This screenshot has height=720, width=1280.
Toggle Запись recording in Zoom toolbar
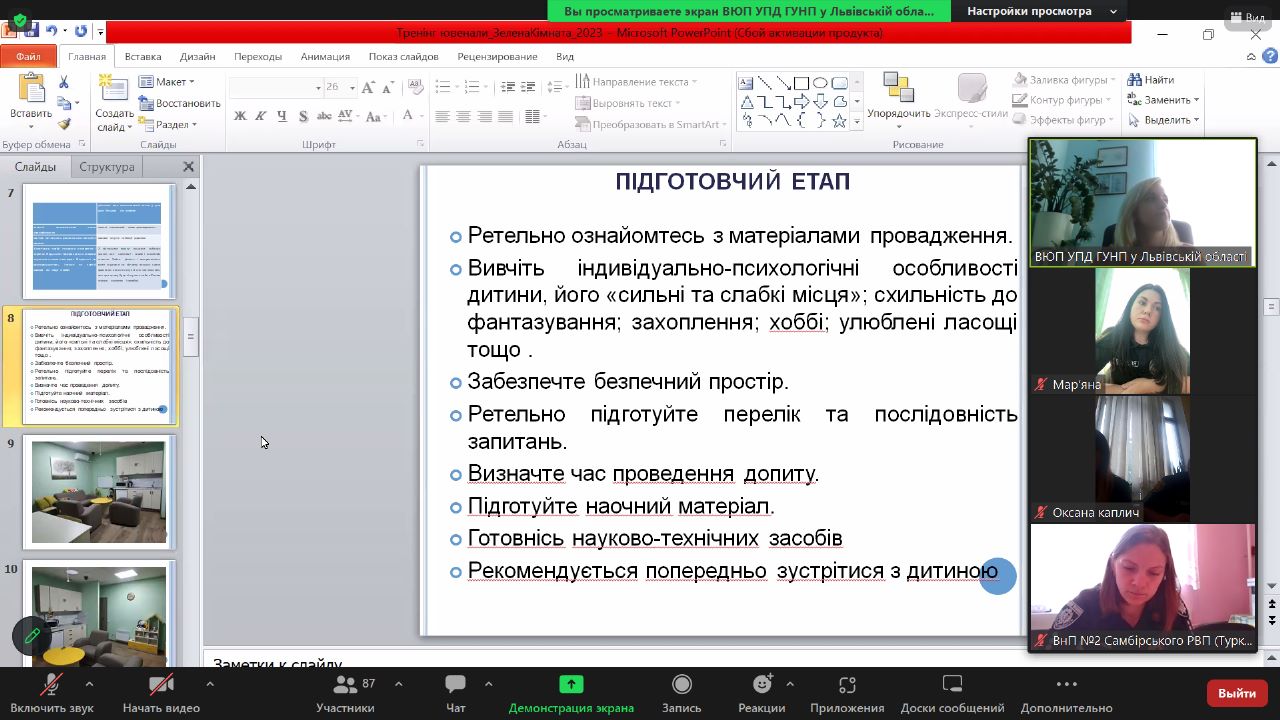click(x=681, y=686)
